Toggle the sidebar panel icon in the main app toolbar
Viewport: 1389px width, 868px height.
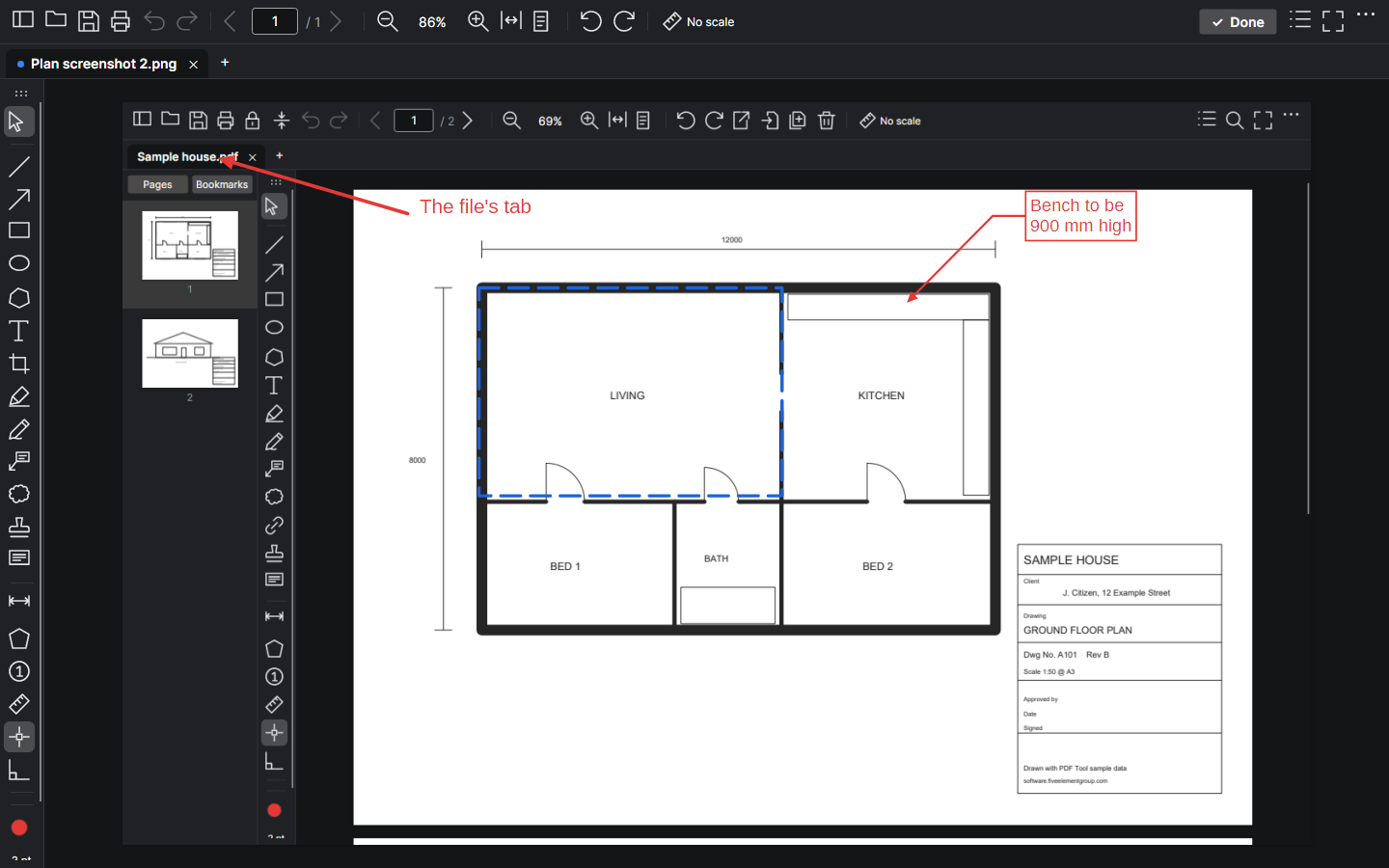point(23,20)
